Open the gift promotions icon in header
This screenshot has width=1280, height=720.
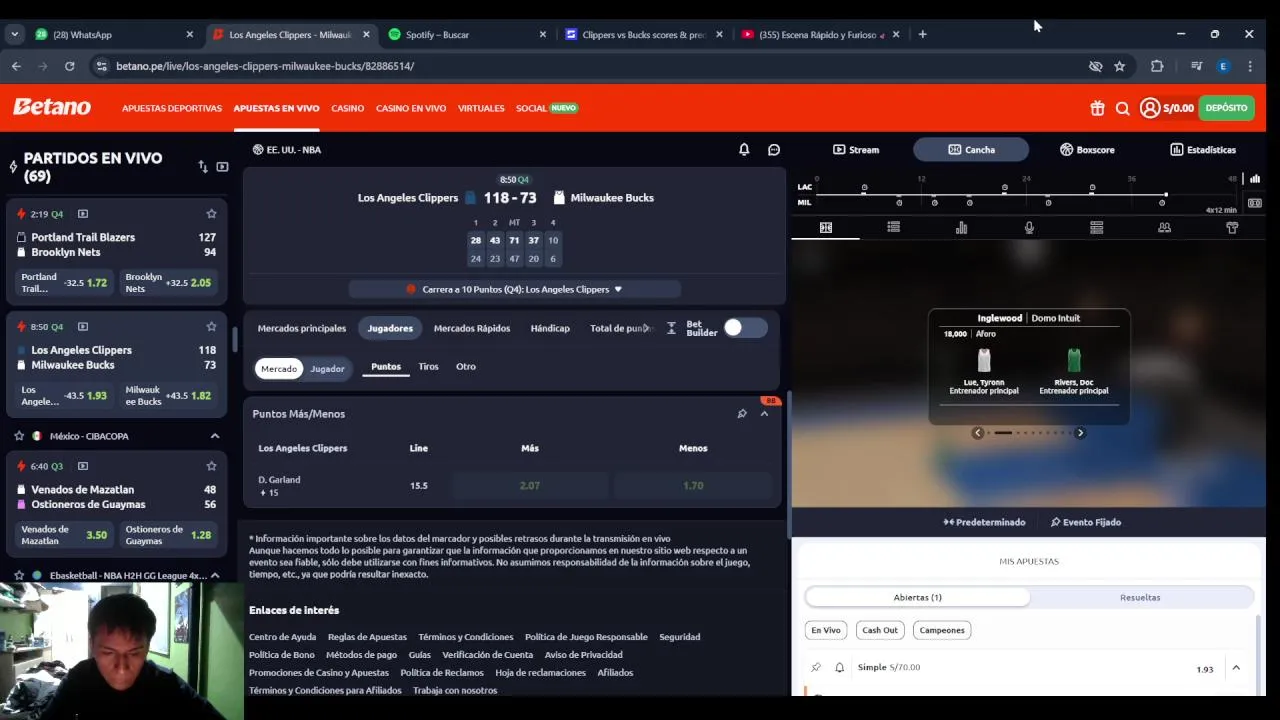pyautogui.click(x=1097, y=108)
